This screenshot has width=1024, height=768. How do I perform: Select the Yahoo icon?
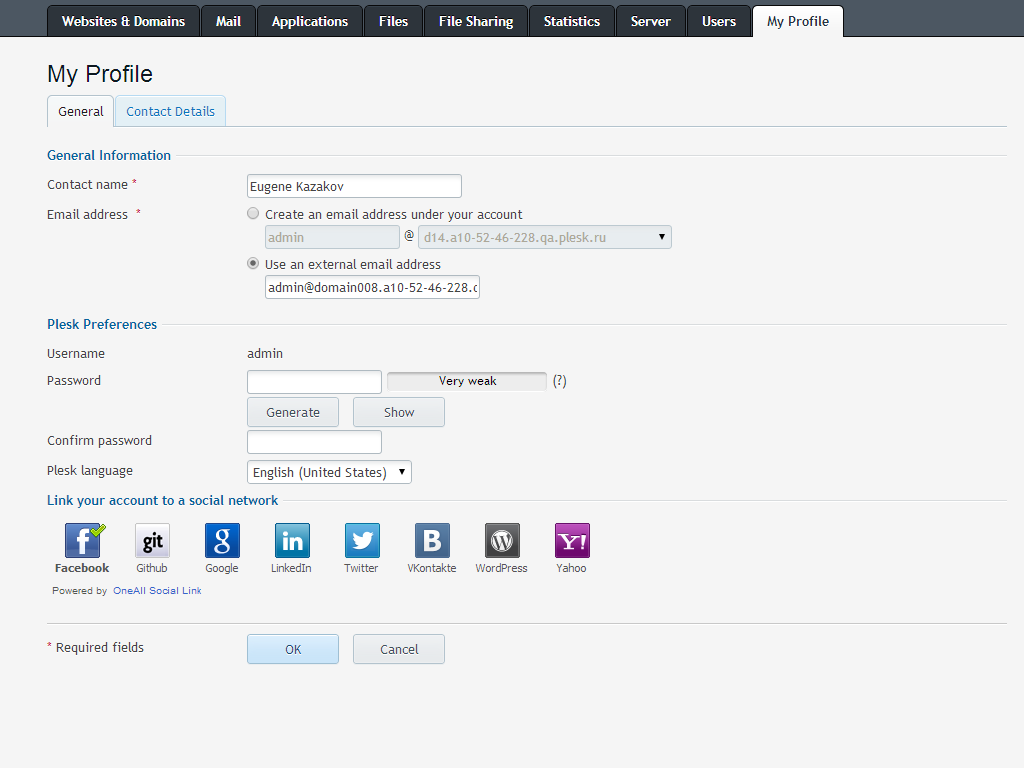click(x=572, y=541)
